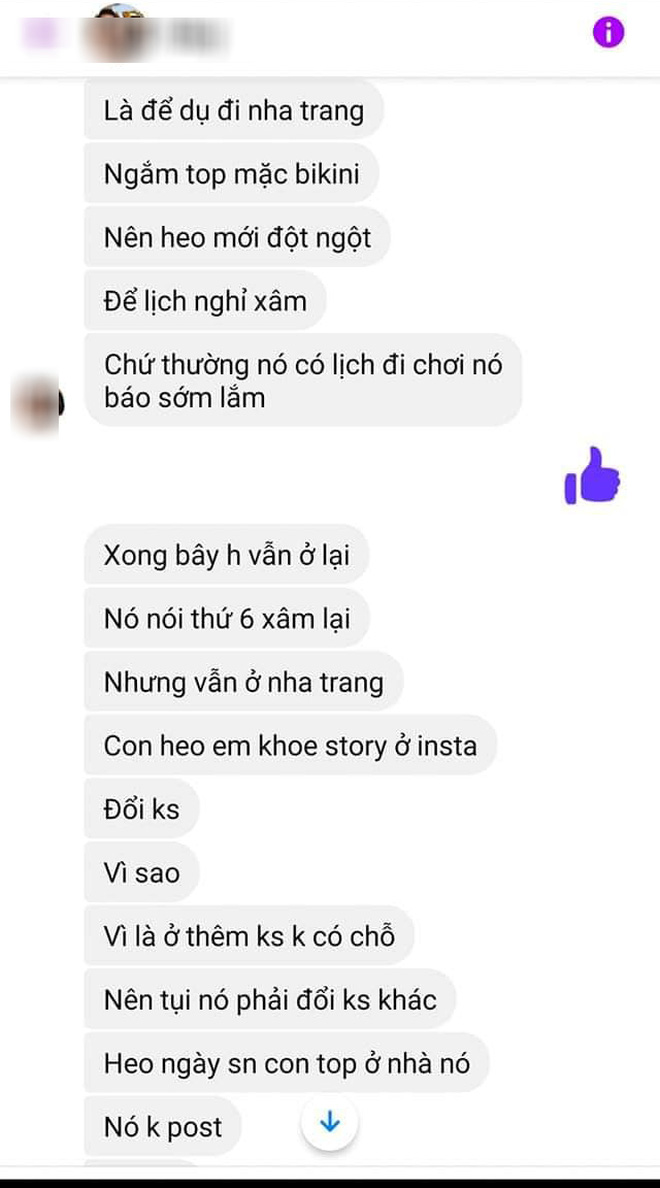Click the "Vì là ở thêm ks k có chỗ" bubble

(x=249, y=936)
